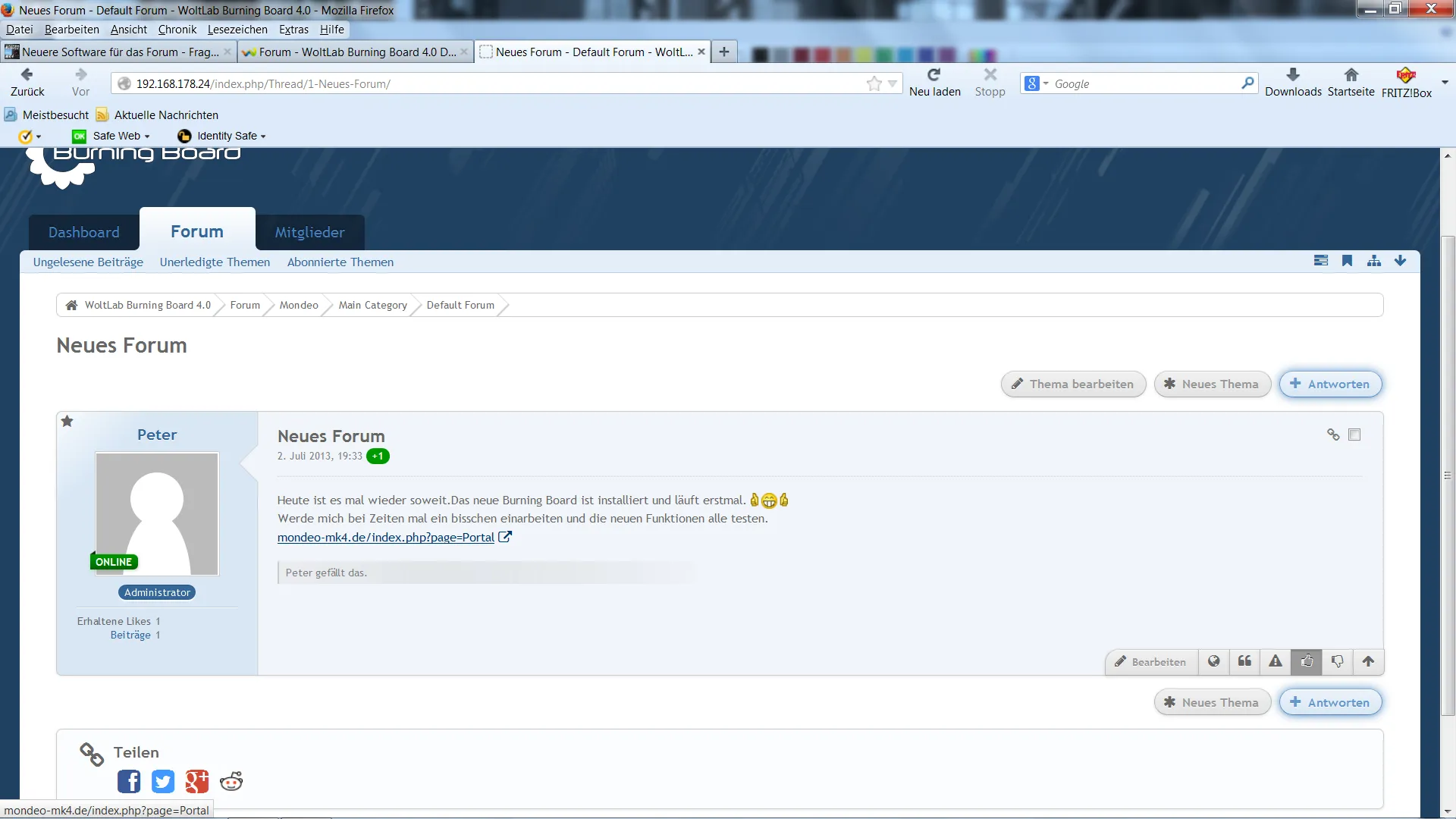Viewport: 1456px width, 819px height.
Task: Click the URL address field
Action: click(485, 83)
